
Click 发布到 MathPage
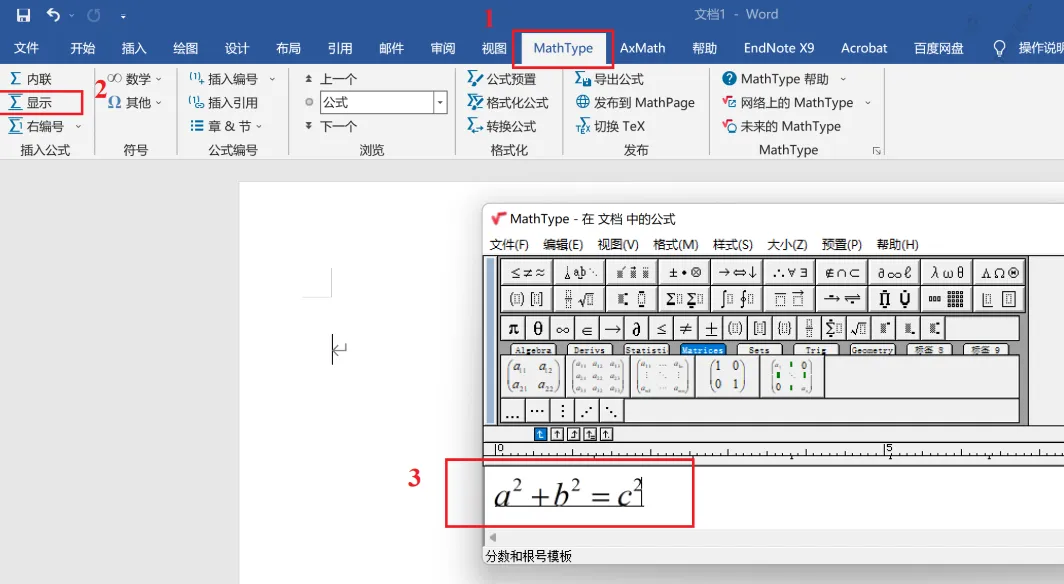(x=635, y=103)
